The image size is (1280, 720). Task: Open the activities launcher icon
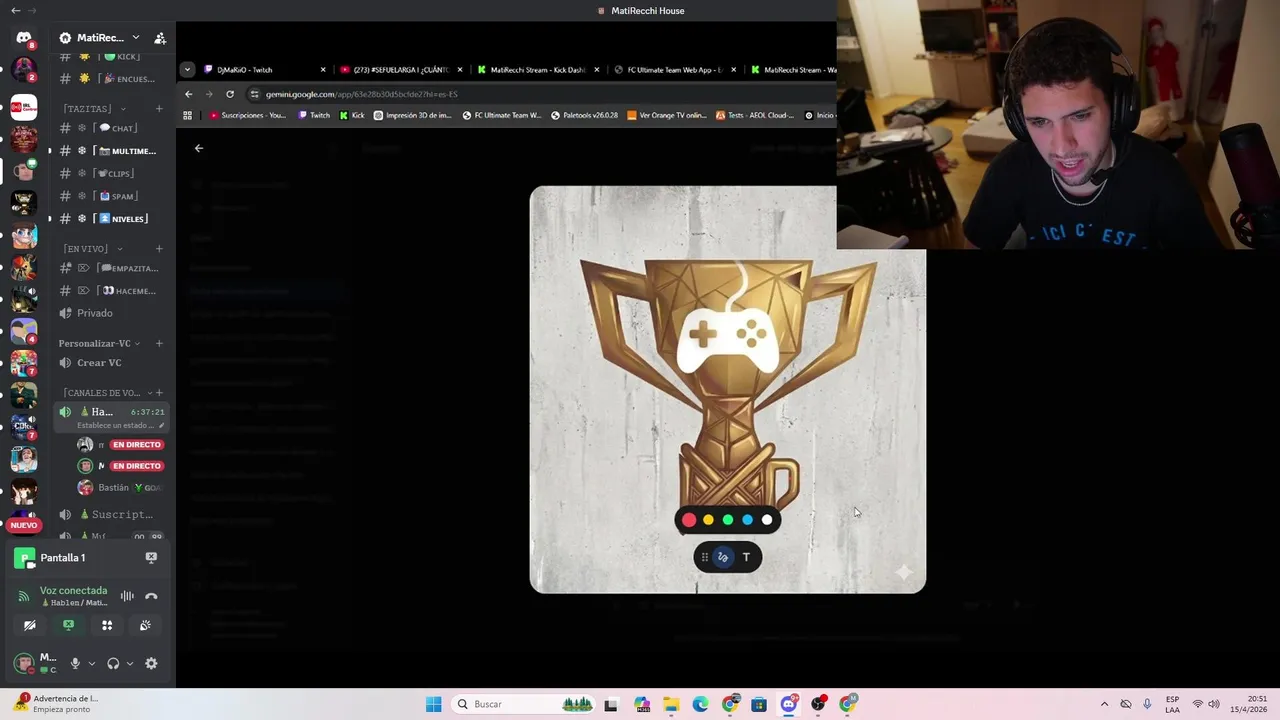107,625
